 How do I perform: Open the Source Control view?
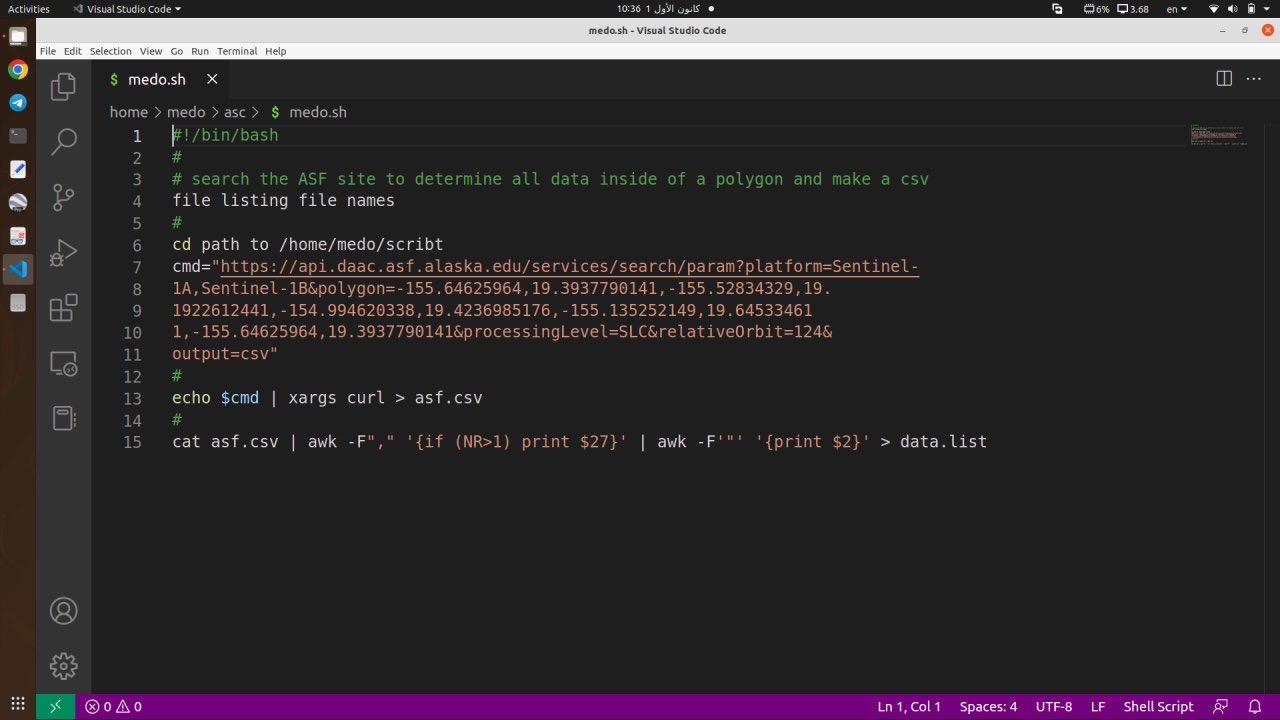63,198
